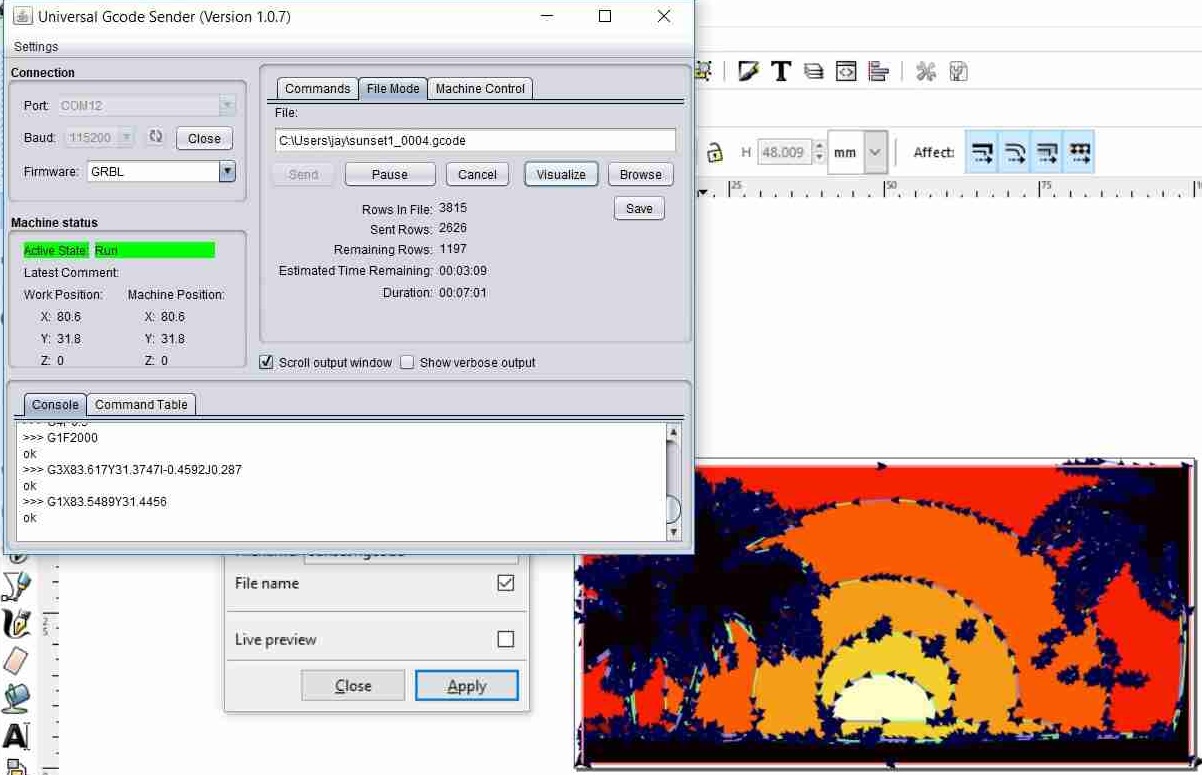Uncheck the File name checkbox

[506, 583]
